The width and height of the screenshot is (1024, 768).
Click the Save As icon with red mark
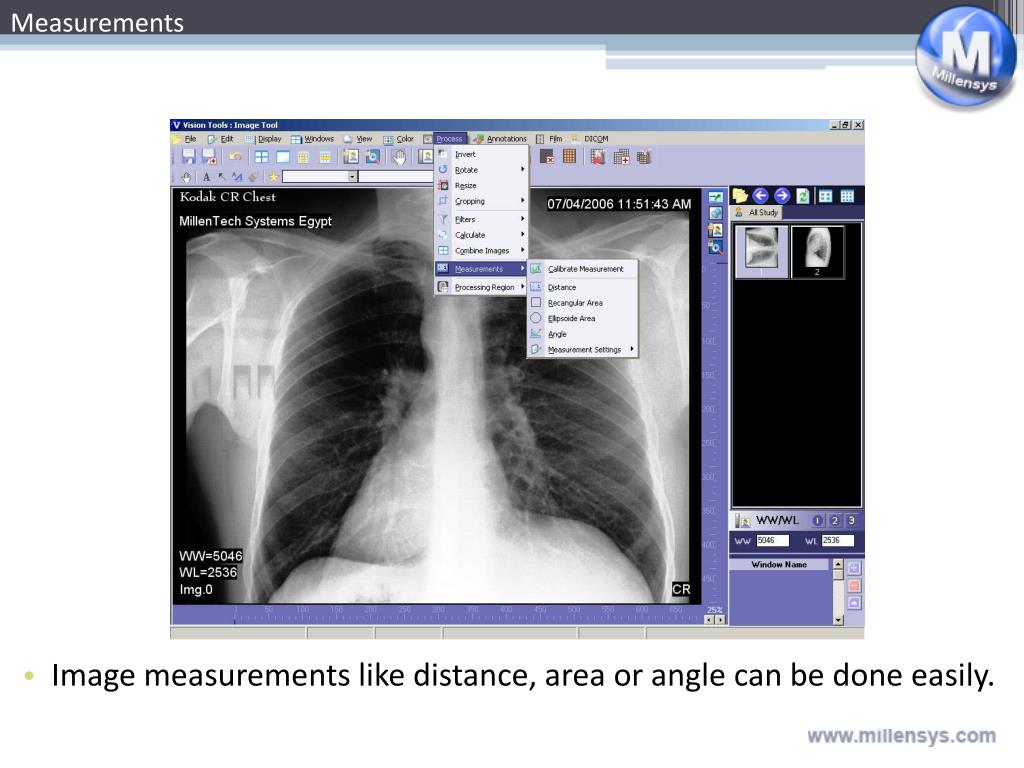click(210, 157)
